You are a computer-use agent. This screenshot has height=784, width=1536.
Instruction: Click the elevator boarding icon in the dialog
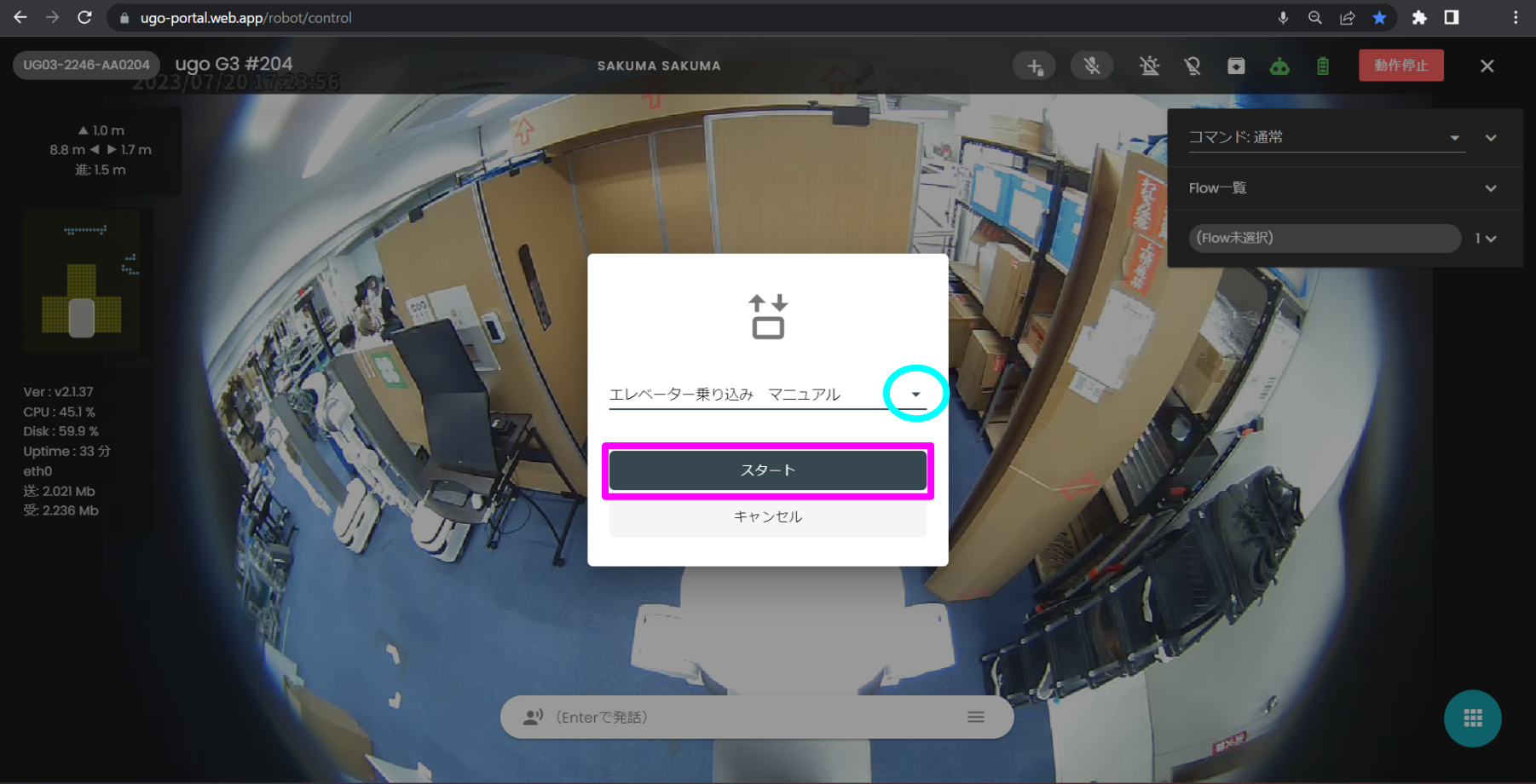click(767, 315)
